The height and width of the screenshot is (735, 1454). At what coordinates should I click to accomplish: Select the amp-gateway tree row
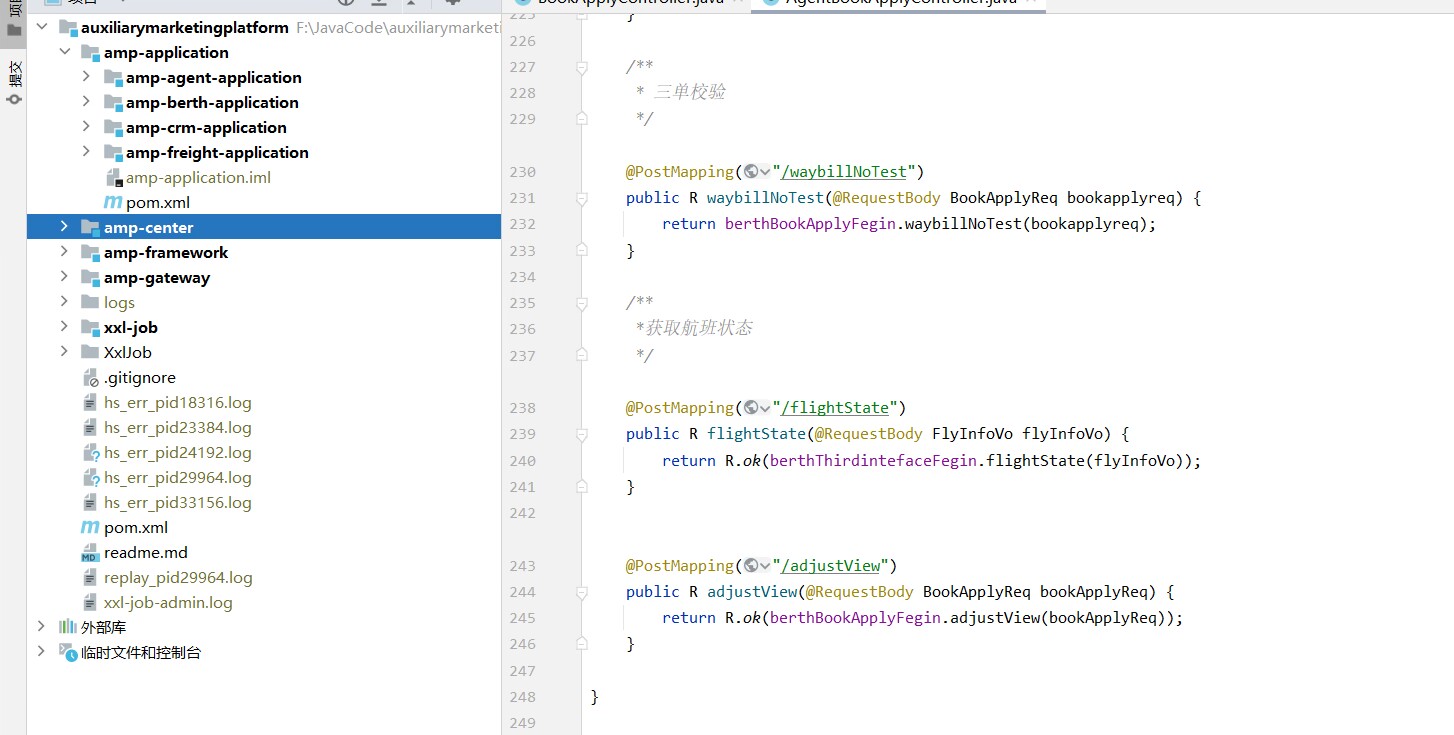coord(264,277)
